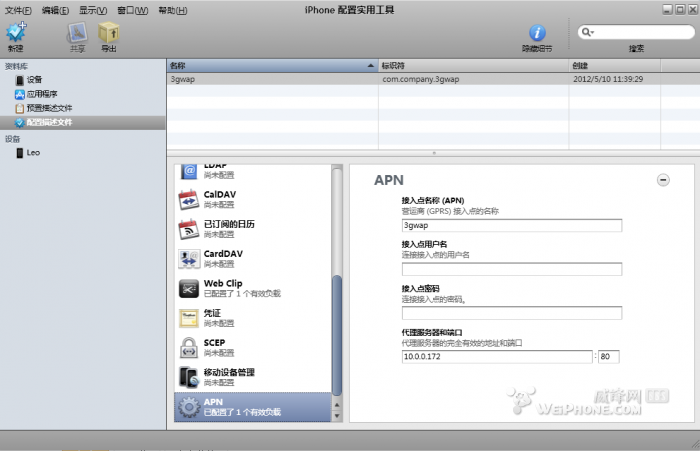Click the APN access point name field
700x451 pixels.
[512, 226]
